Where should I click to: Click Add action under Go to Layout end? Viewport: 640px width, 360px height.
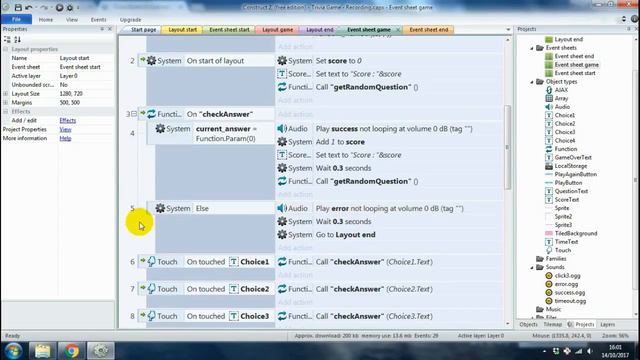pos(296,247)
